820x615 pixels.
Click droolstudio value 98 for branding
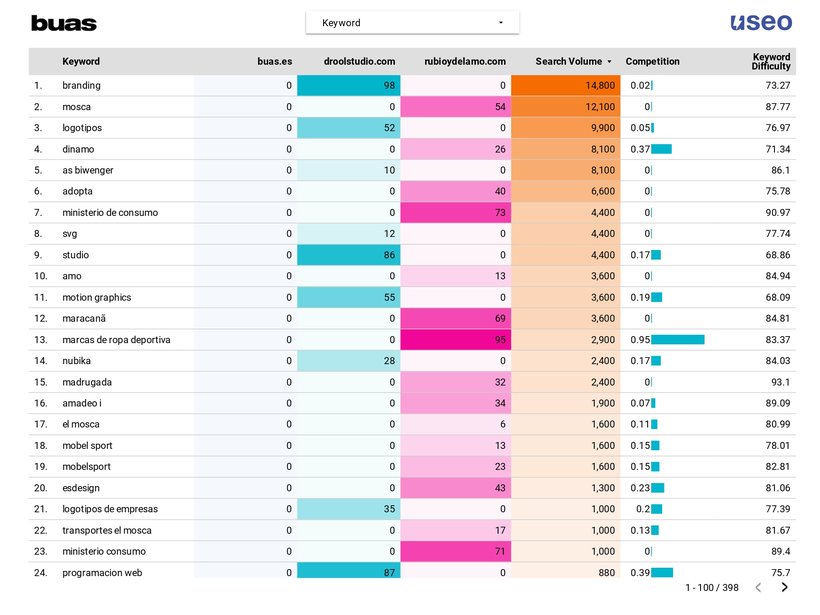point(349,85)
